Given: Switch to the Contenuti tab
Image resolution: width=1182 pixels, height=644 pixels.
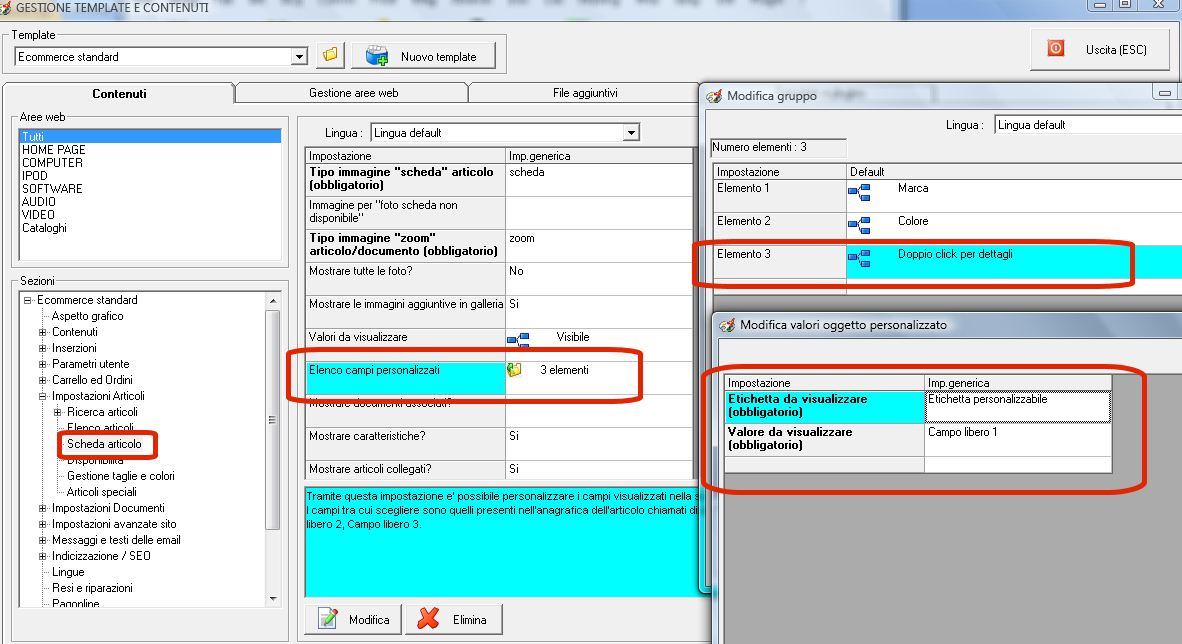Looking at the screenshot, I should (x=119, y=94).
